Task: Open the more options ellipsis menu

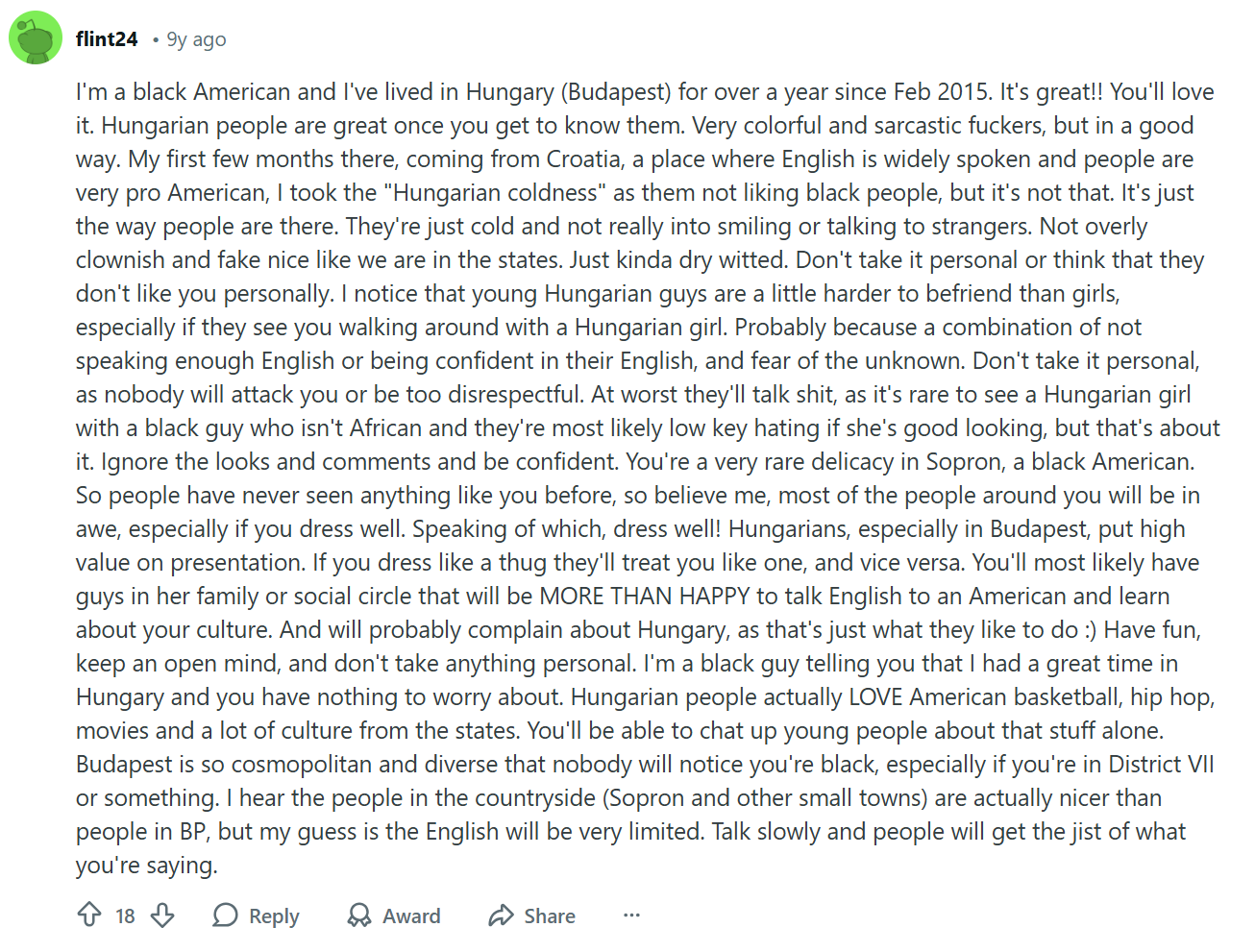Action: (631, 915)
